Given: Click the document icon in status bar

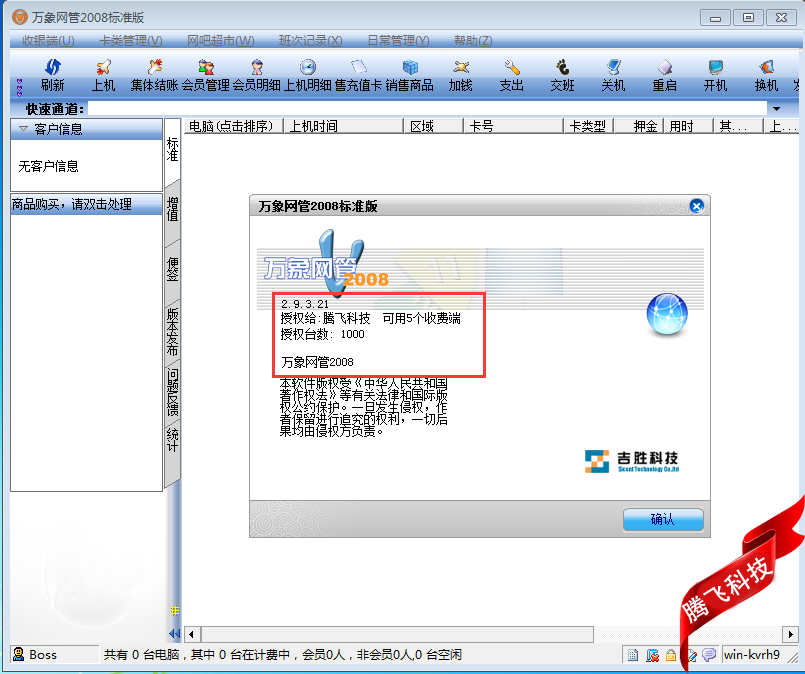Looking at the screenshot, I should click(633, 654).
